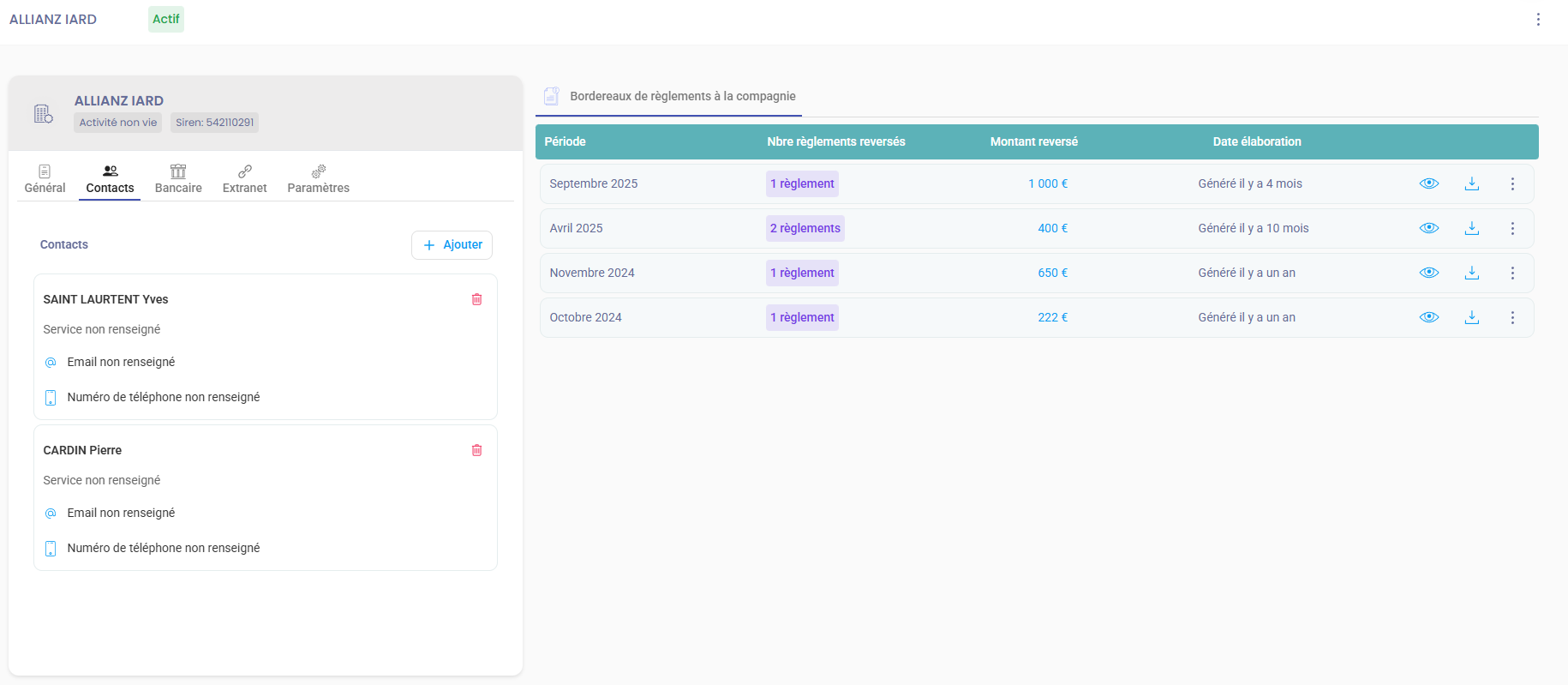1568x685 pixels.
Task: Click the ALLIANZ IARD page title
Action: pos(53,19)
